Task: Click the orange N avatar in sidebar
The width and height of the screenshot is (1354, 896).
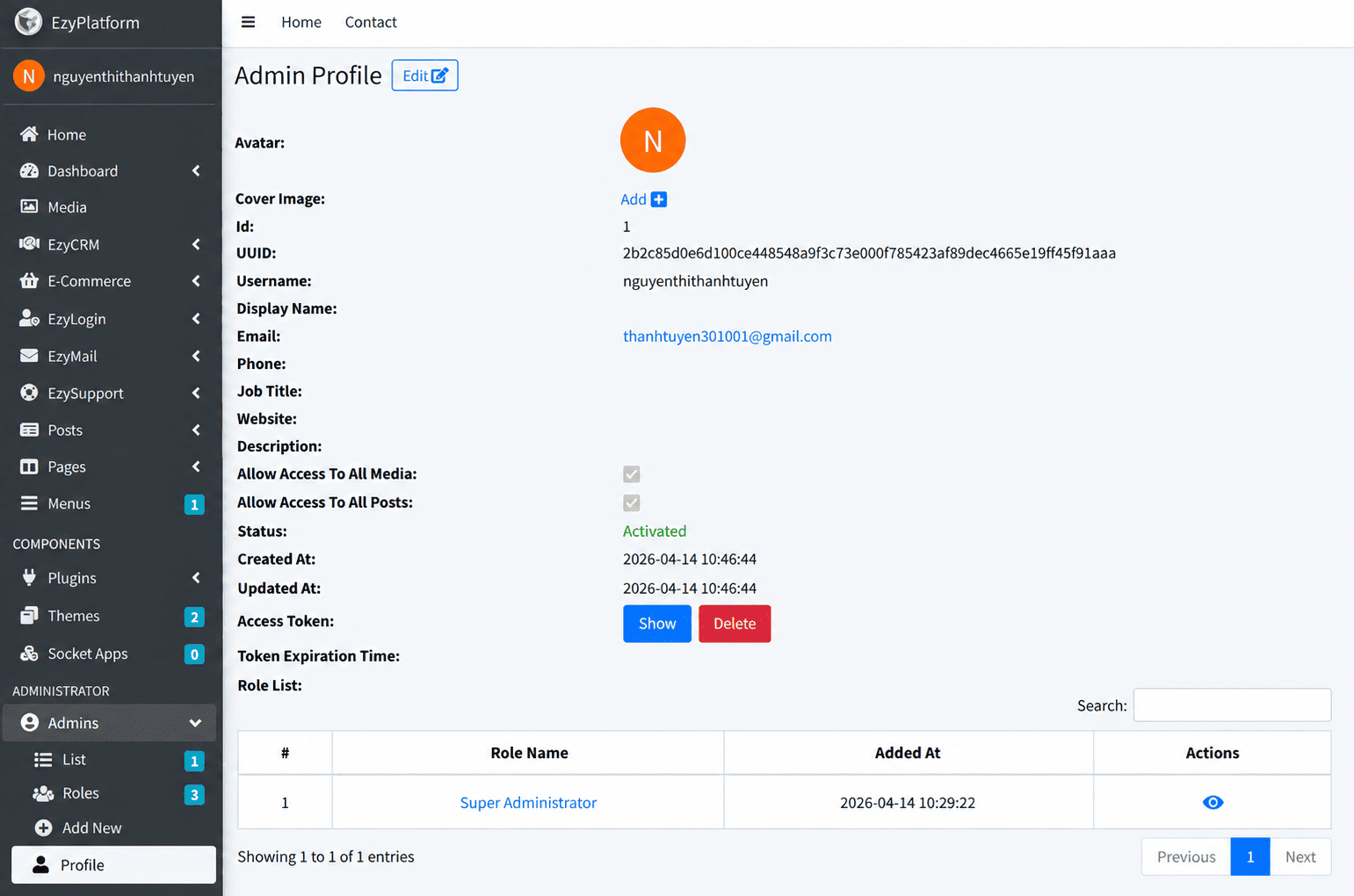Action: (29, 76)
